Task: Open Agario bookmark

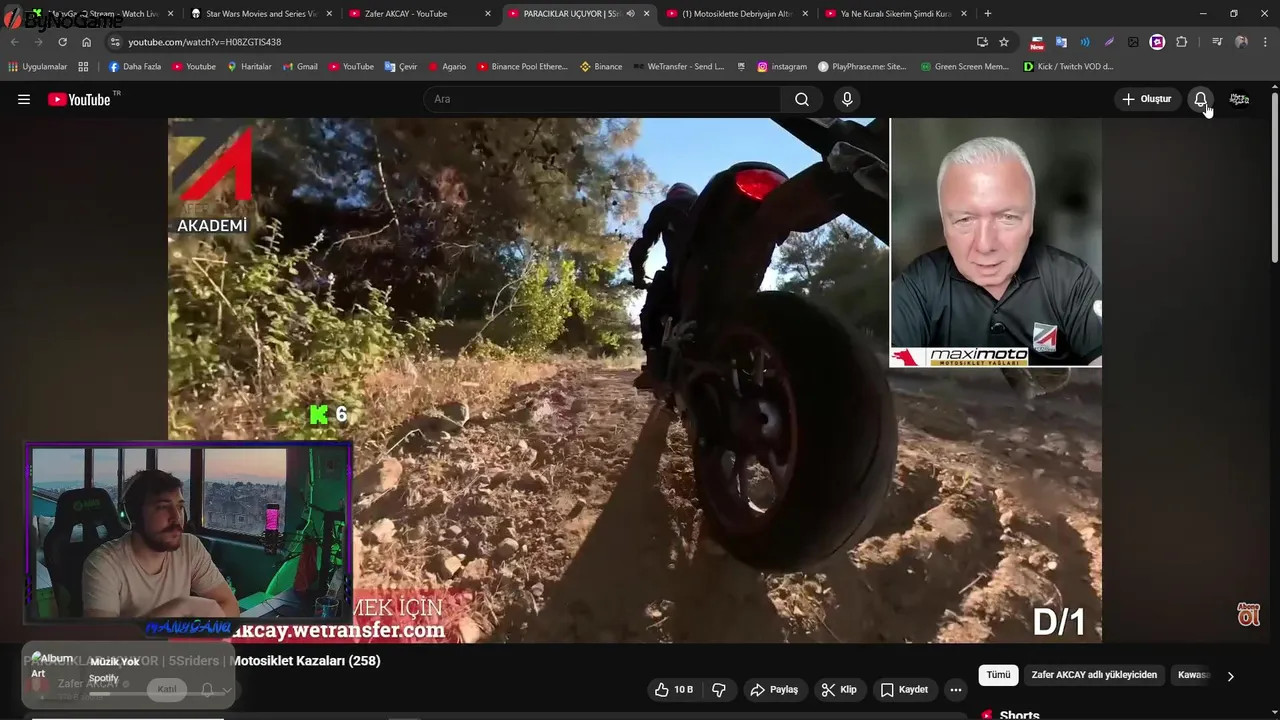Action: point(447,67)
